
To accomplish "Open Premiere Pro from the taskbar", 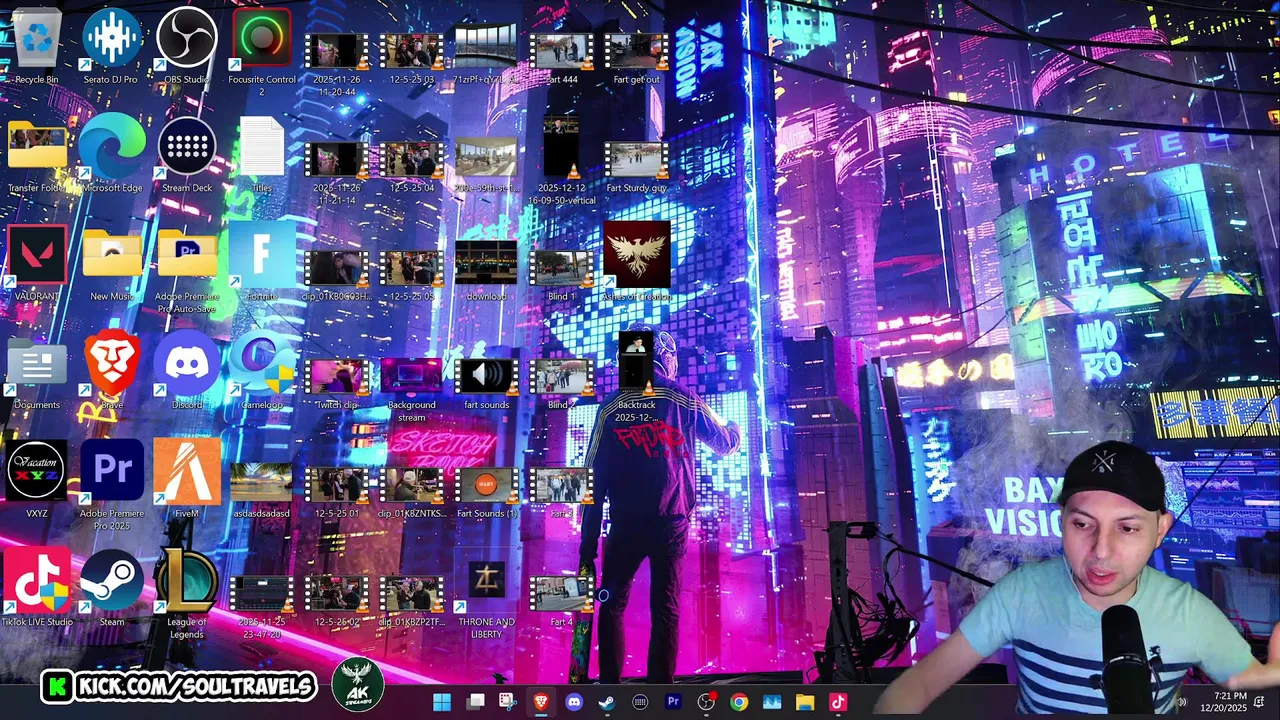I will 673,702.
